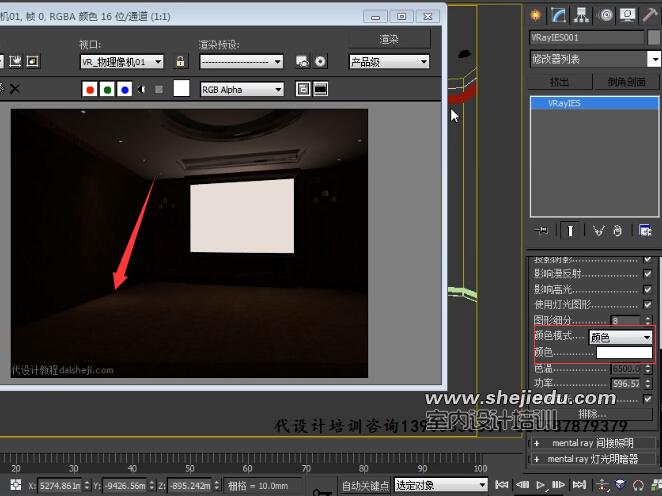Click the white 颜色 color swatch
The image size is (662, 496).
coord(623,353)
